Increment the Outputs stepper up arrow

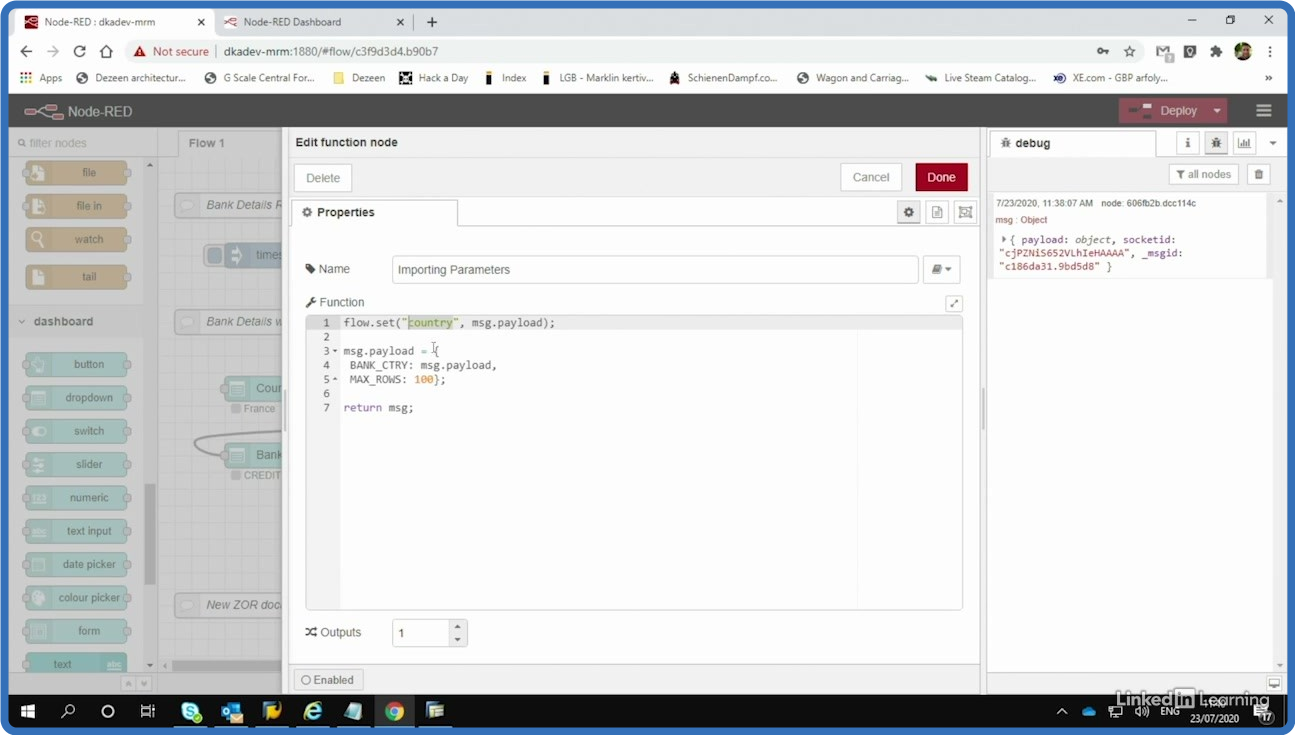click(x=458, y=626)
